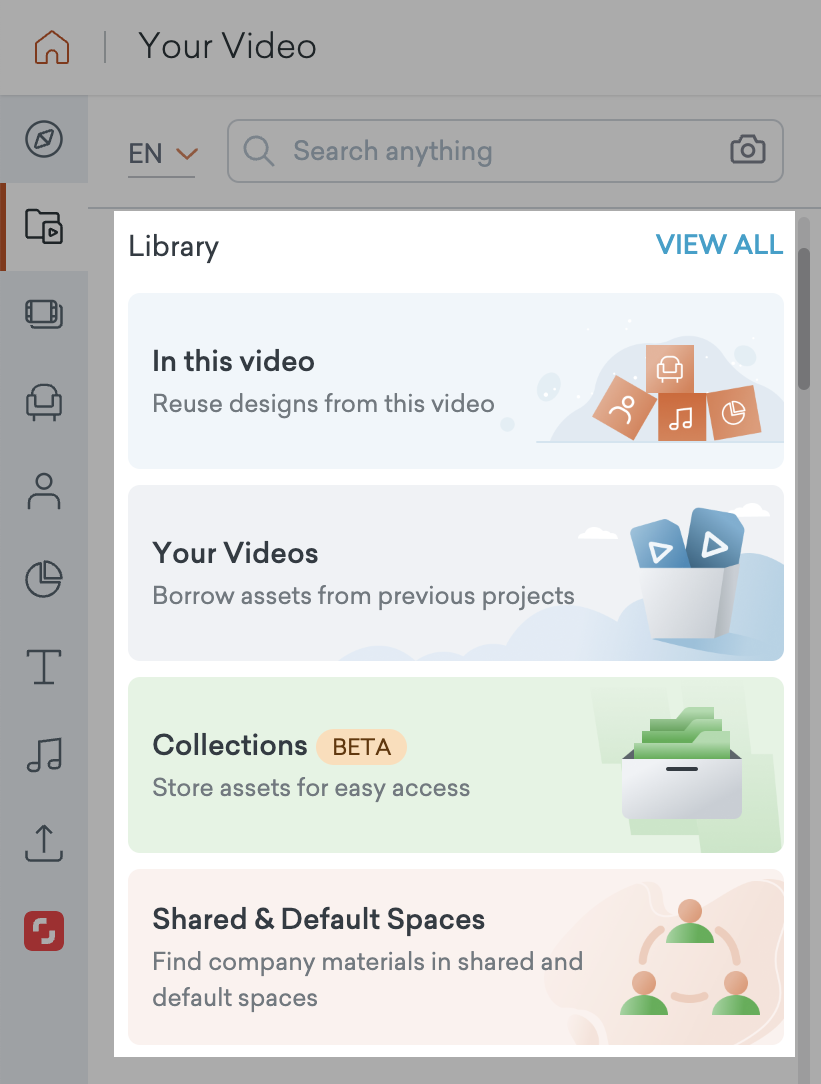Open the Discover panel via compass icon
Image resolution: width=821 pixels, height=1084 pixels.
pyautogui.click(x=44, y=139)
